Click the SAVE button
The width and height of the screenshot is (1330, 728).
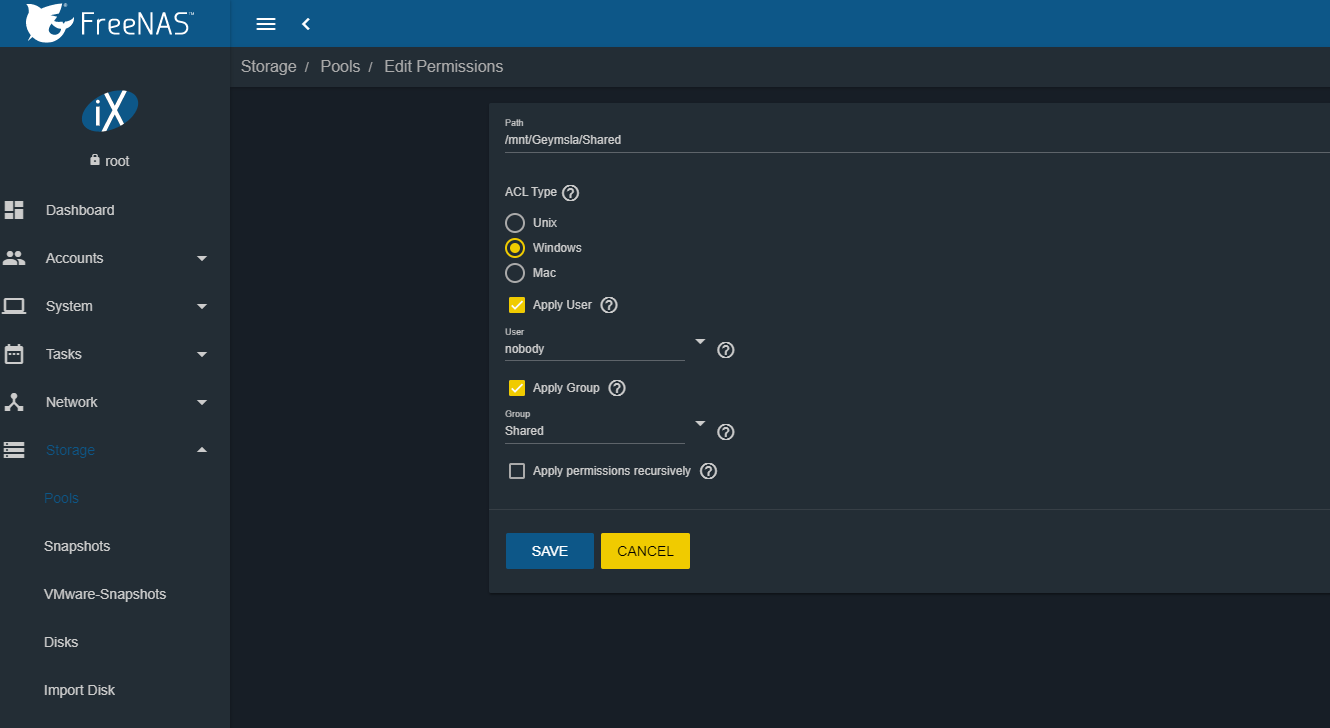[549, 551]
